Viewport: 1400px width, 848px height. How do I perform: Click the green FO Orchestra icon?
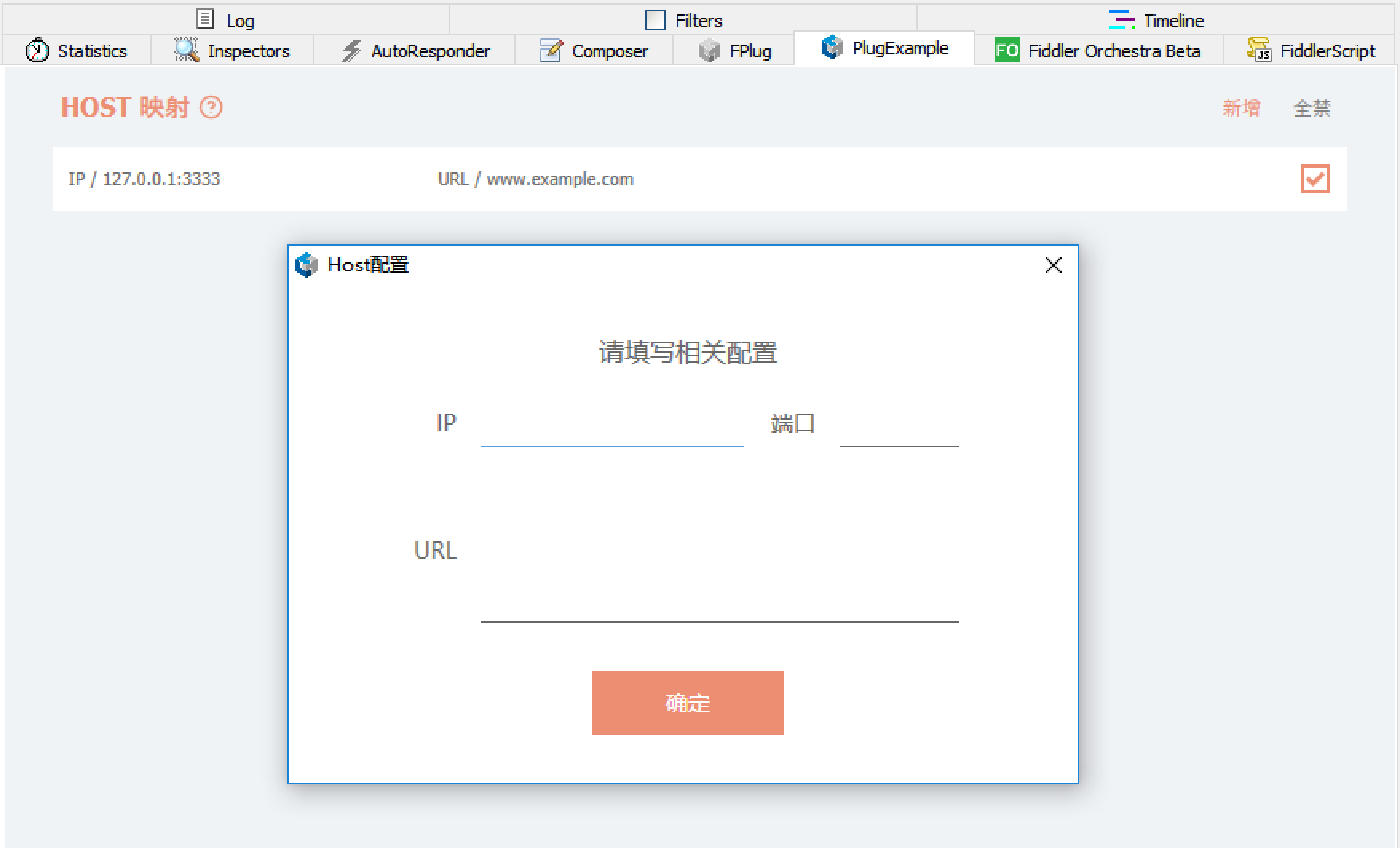1006,50
